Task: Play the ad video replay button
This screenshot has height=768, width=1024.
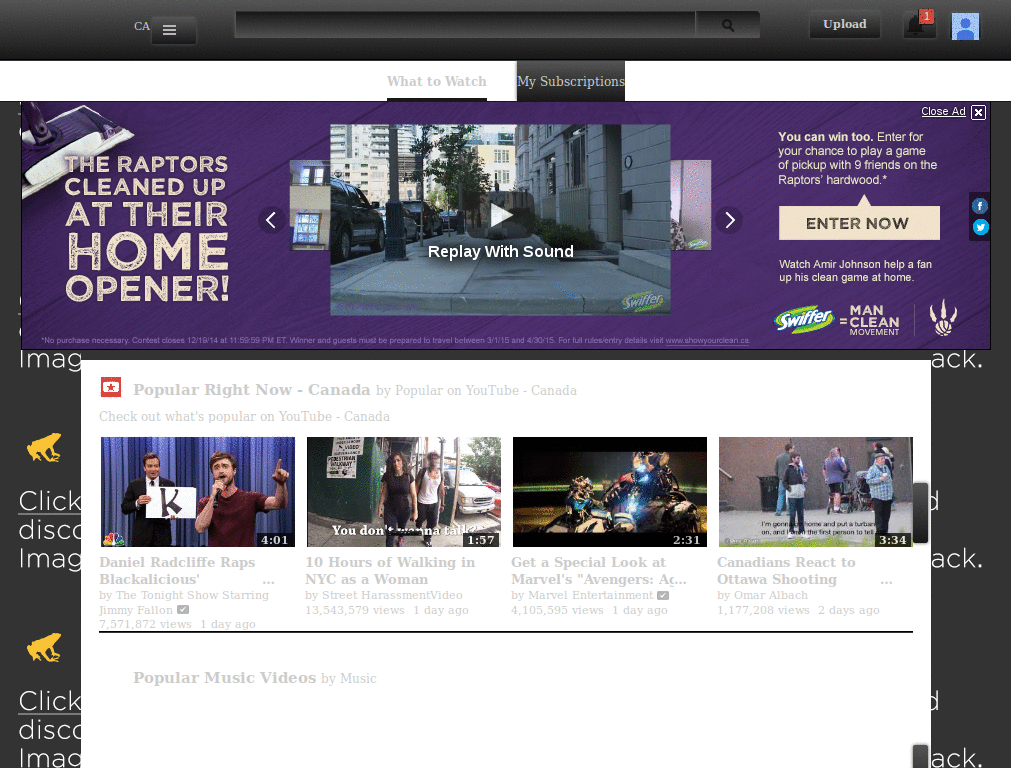Action: [500, 215]
